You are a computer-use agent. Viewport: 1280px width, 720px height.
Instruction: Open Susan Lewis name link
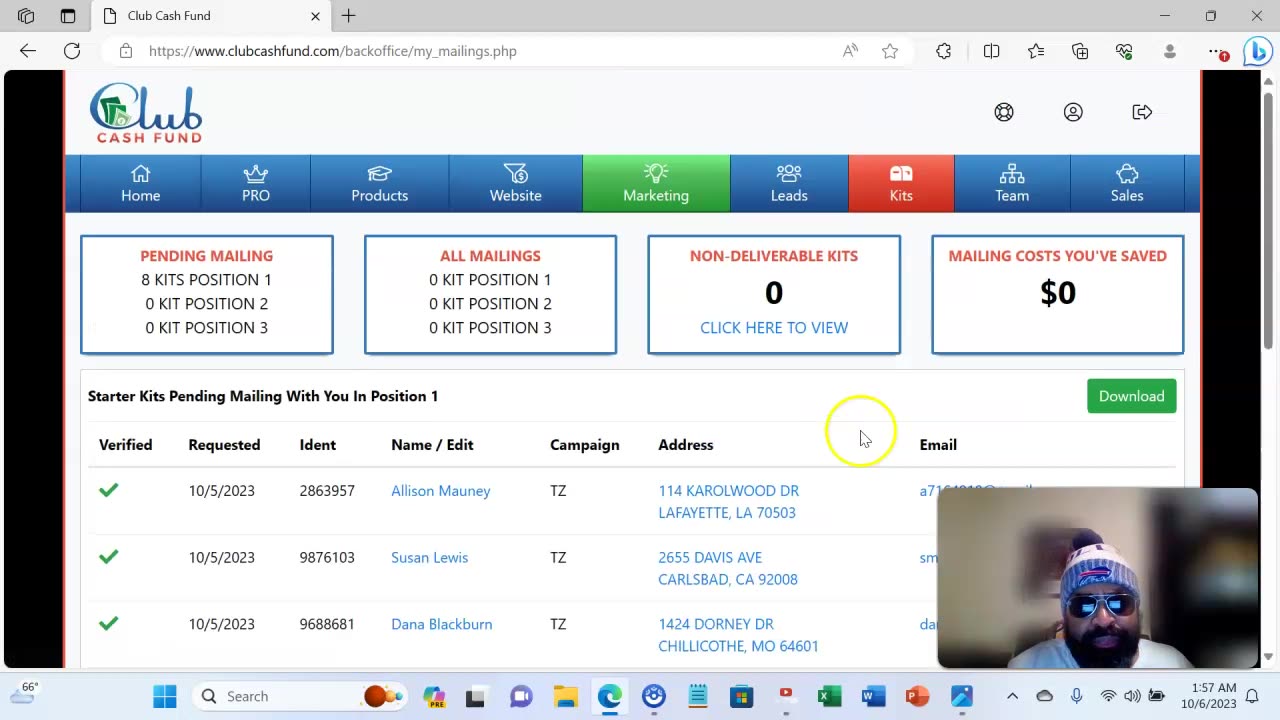click(429, 558)
